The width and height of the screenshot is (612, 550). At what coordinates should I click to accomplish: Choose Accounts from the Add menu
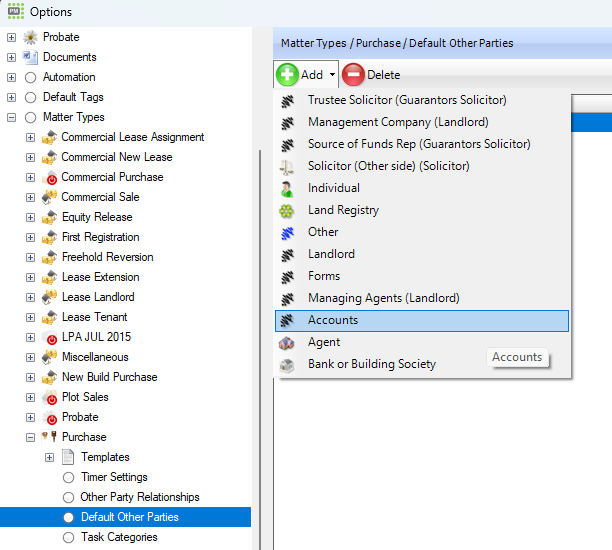[x=333, y=320]
